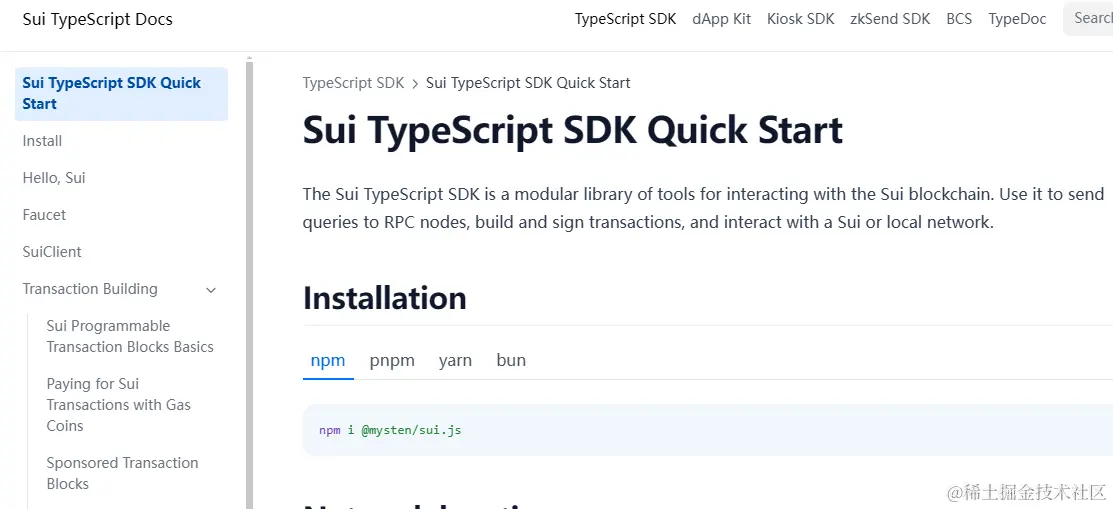Open Transaction Building sidebar section
This screenshot has height=509, width=1113.
90,289
